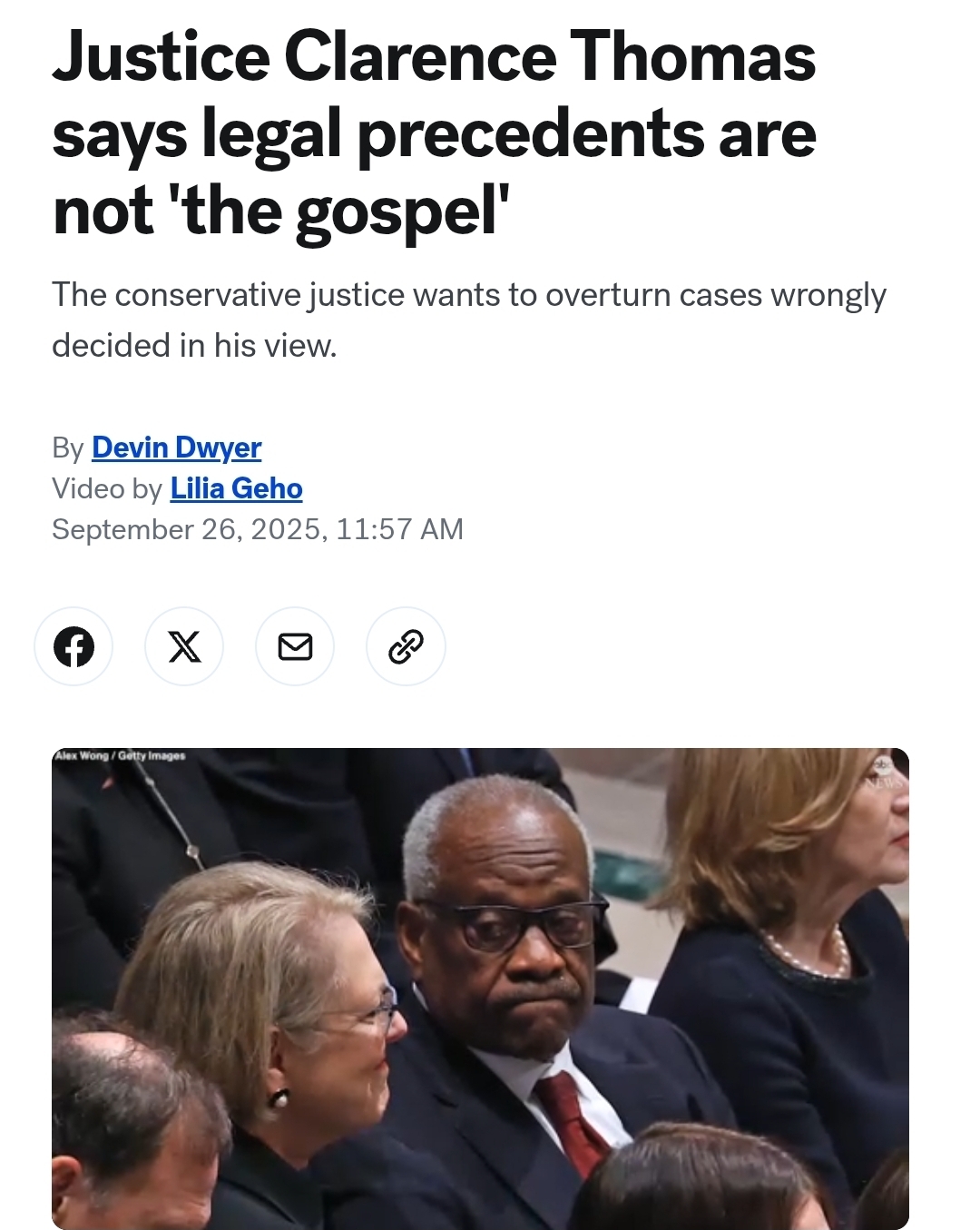
Task: Click the September 26, 2025 timestamp
Action: pyautogui.click(x=258, y=529)
